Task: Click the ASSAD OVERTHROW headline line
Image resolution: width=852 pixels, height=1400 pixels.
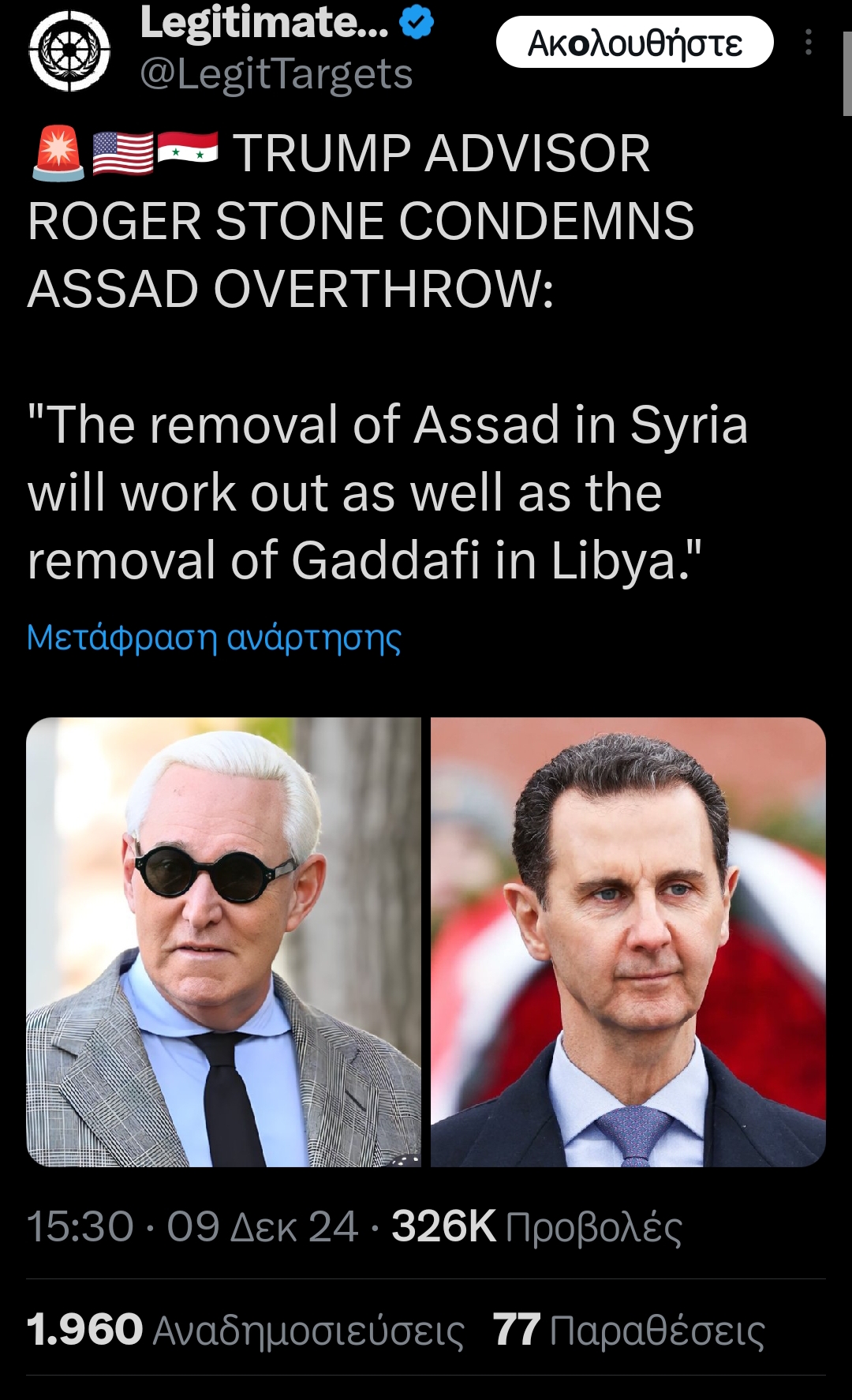Action: pyautogui.click(x=290, y=289)
